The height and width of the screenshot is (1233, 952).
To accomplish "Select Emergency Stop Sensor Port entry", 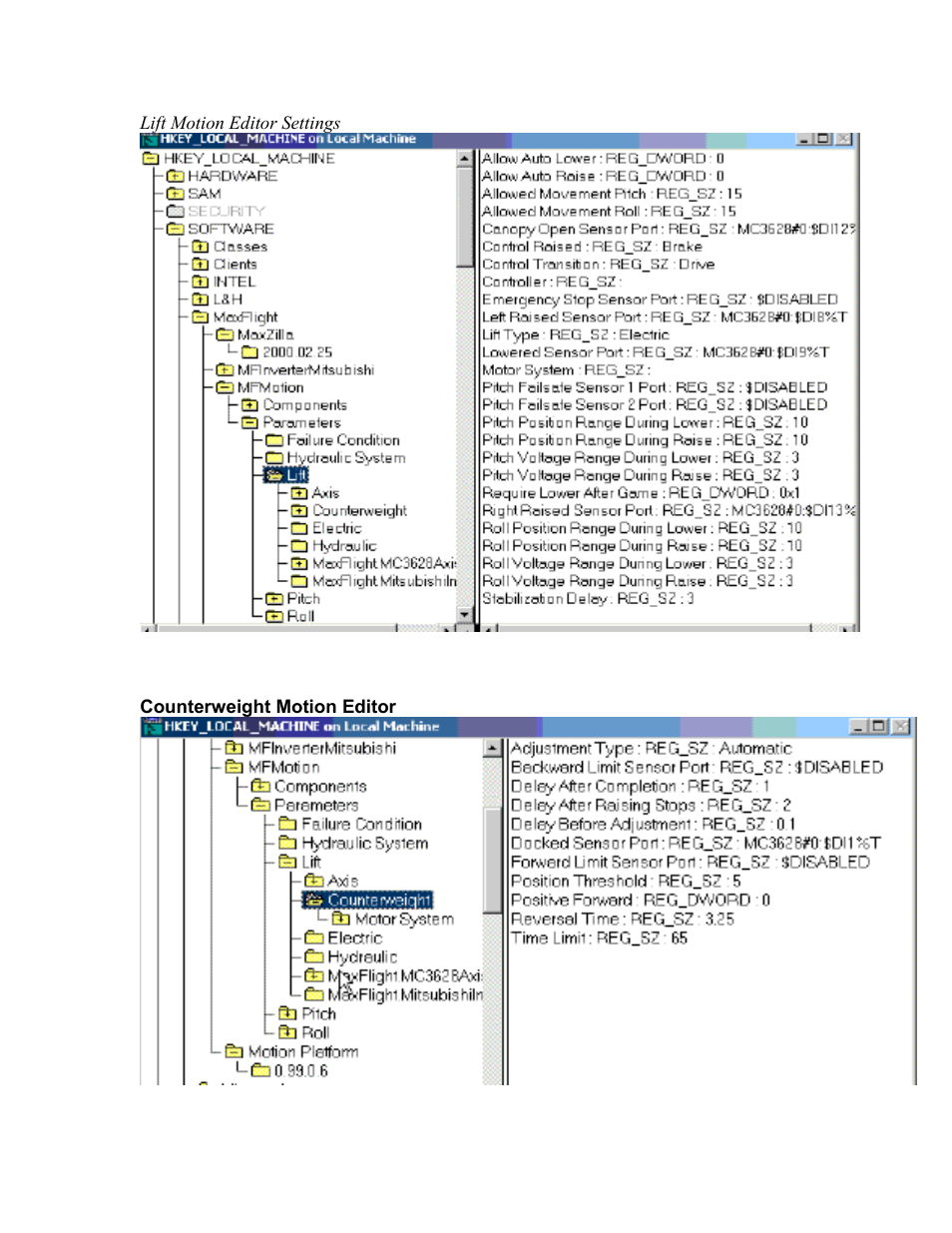I will pyautogui.click(x=660, y=300).
